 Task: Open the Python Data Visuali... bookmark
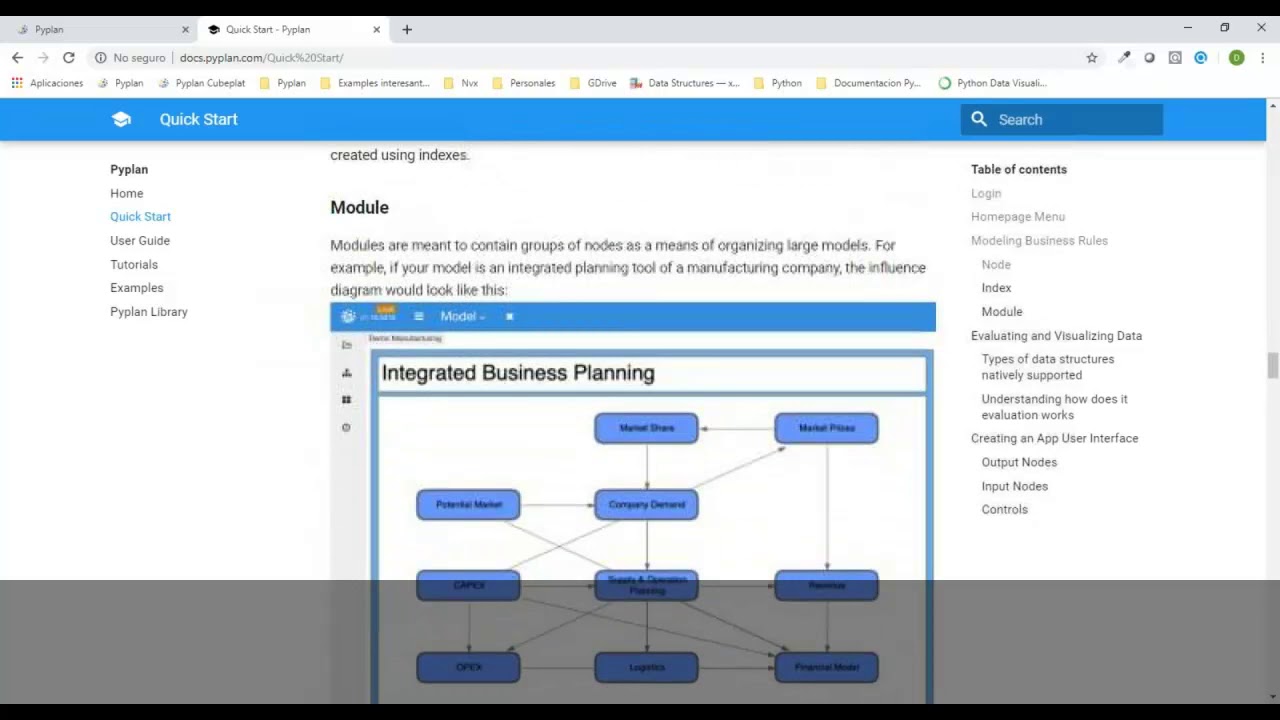(993, 83)
